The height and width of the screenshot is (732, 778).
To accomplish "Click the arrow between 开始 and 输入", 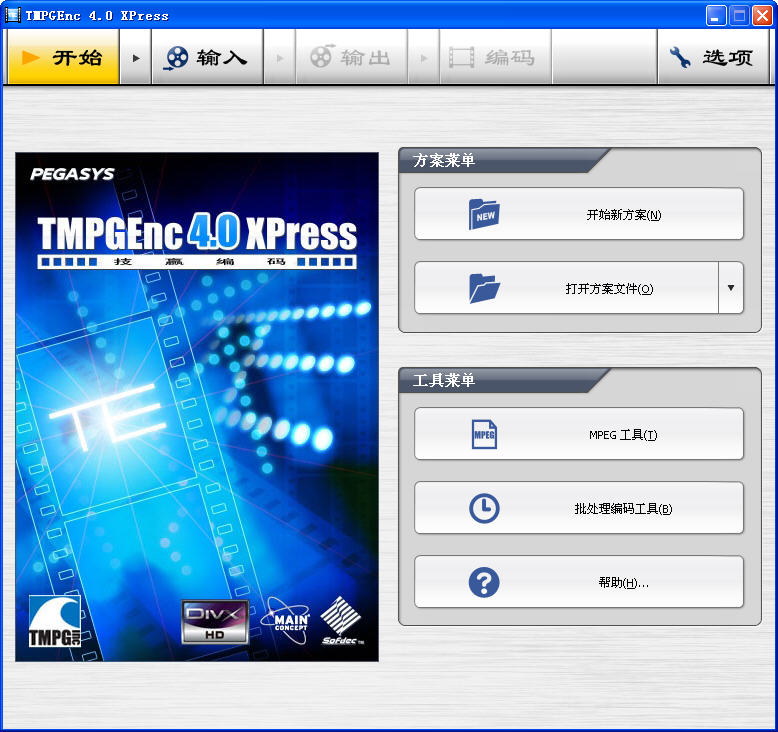I will tap(136, 58).
